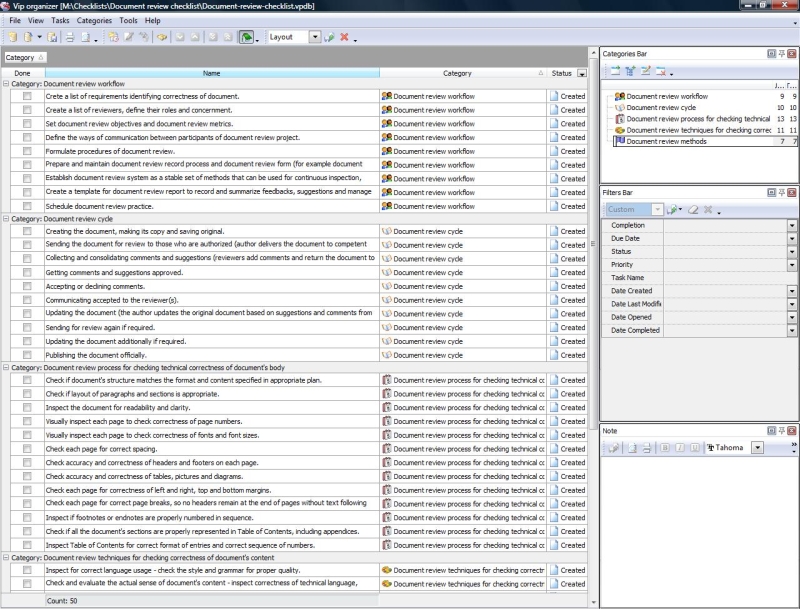Click the print icon in main toolbar
This screenshot has height=609, width=800.
point(70,37)
